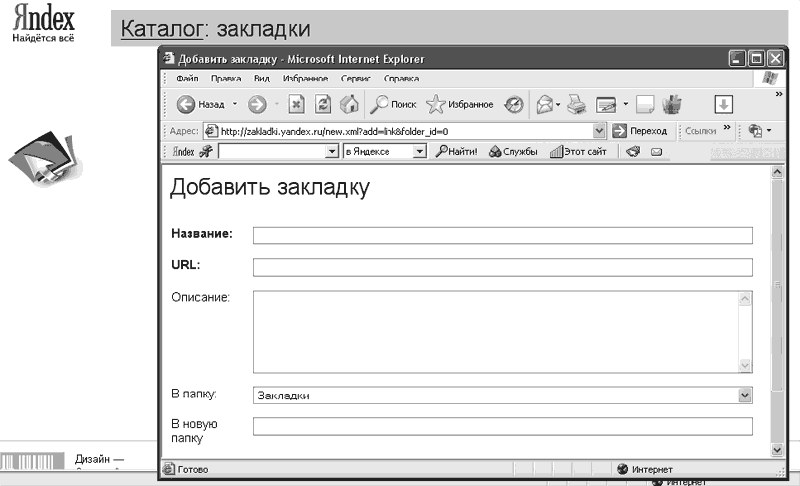800x486 pixels.
Task: Click the Back (Назад) arrow icon
Action: (186, 105)
